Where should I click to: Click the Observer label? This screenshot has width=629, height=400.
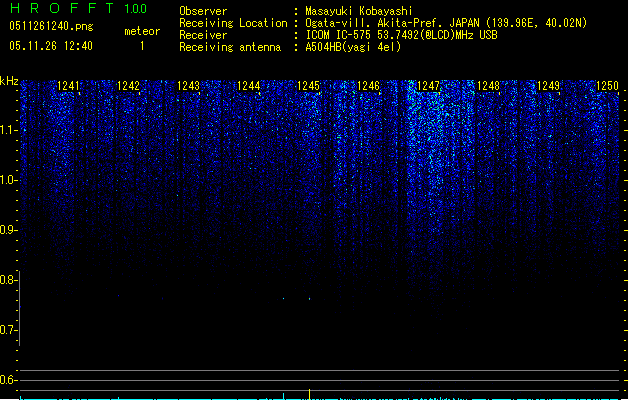pyautogui.click(x=203, y=11)
